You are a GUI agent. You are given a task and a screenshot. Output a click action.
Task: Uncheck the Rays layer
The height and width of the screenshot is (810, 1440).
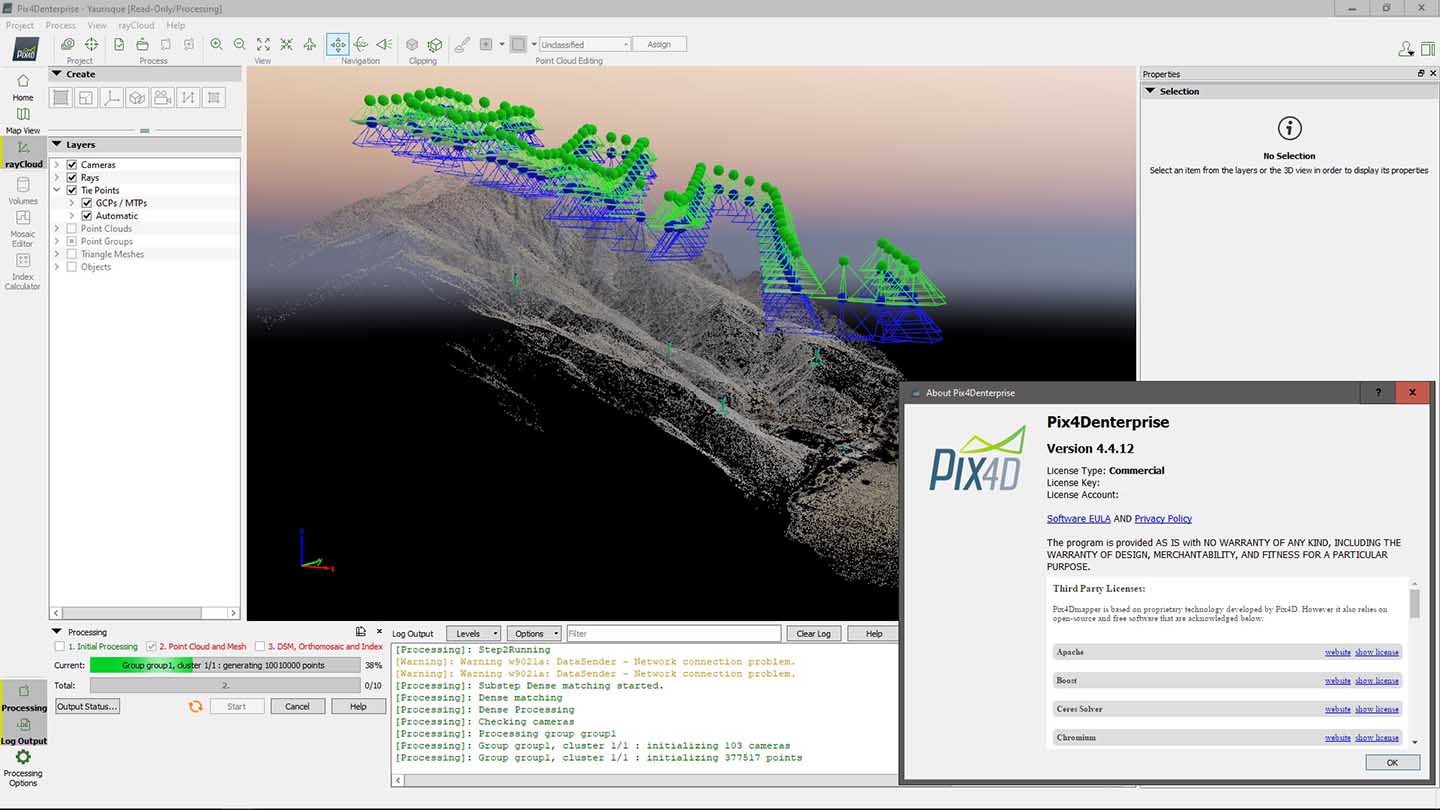71,177
